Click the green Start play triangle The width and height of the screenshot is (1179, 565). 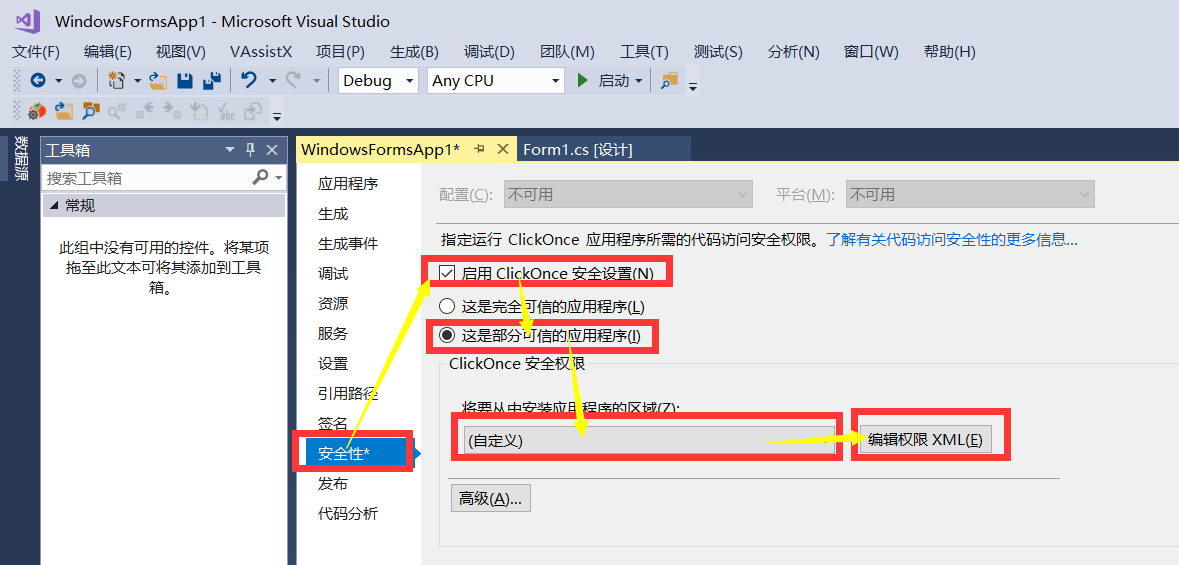[x=582, y=80]
